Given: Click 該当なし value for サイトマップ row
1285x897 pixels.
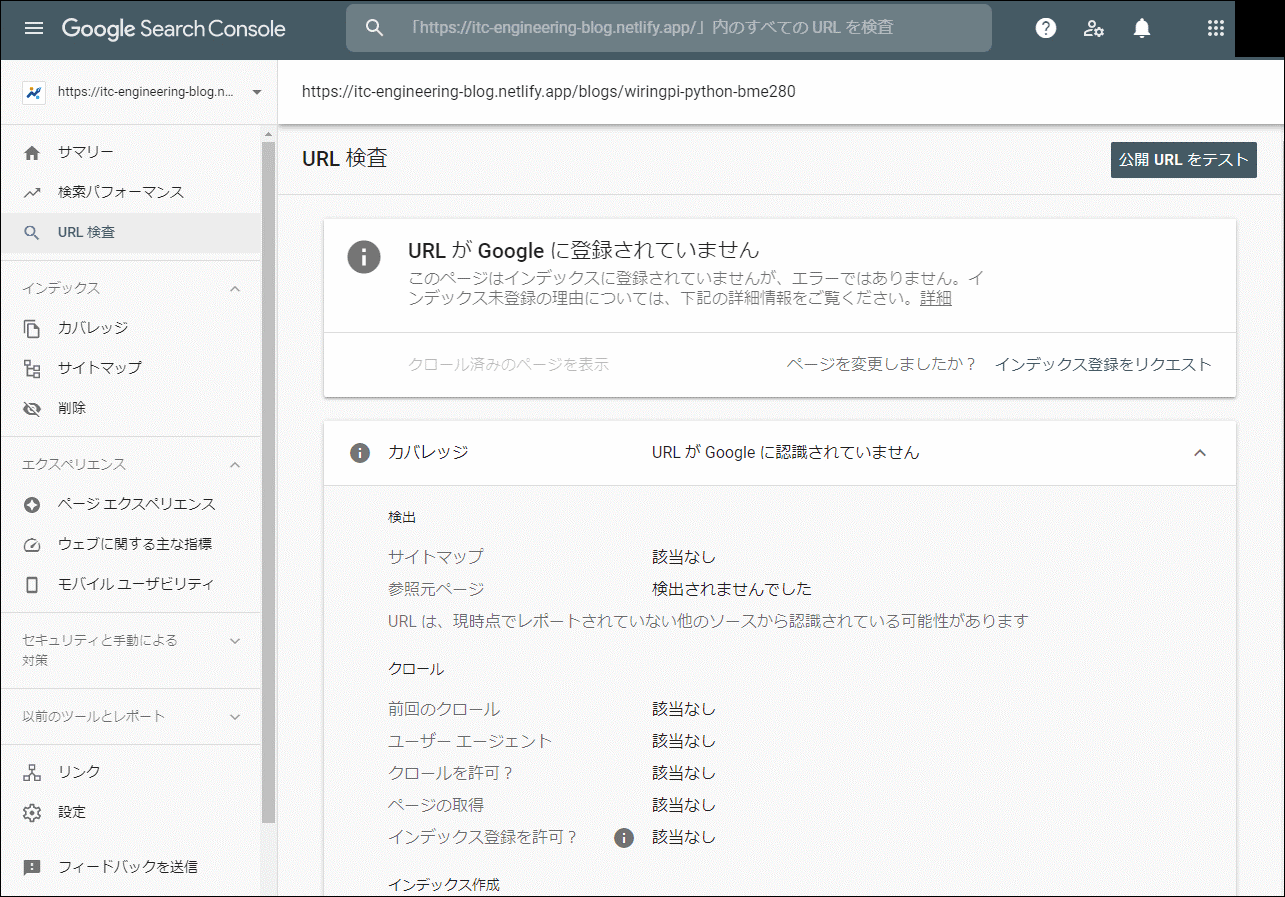Looking at the screenshot, I should point(684,557).
